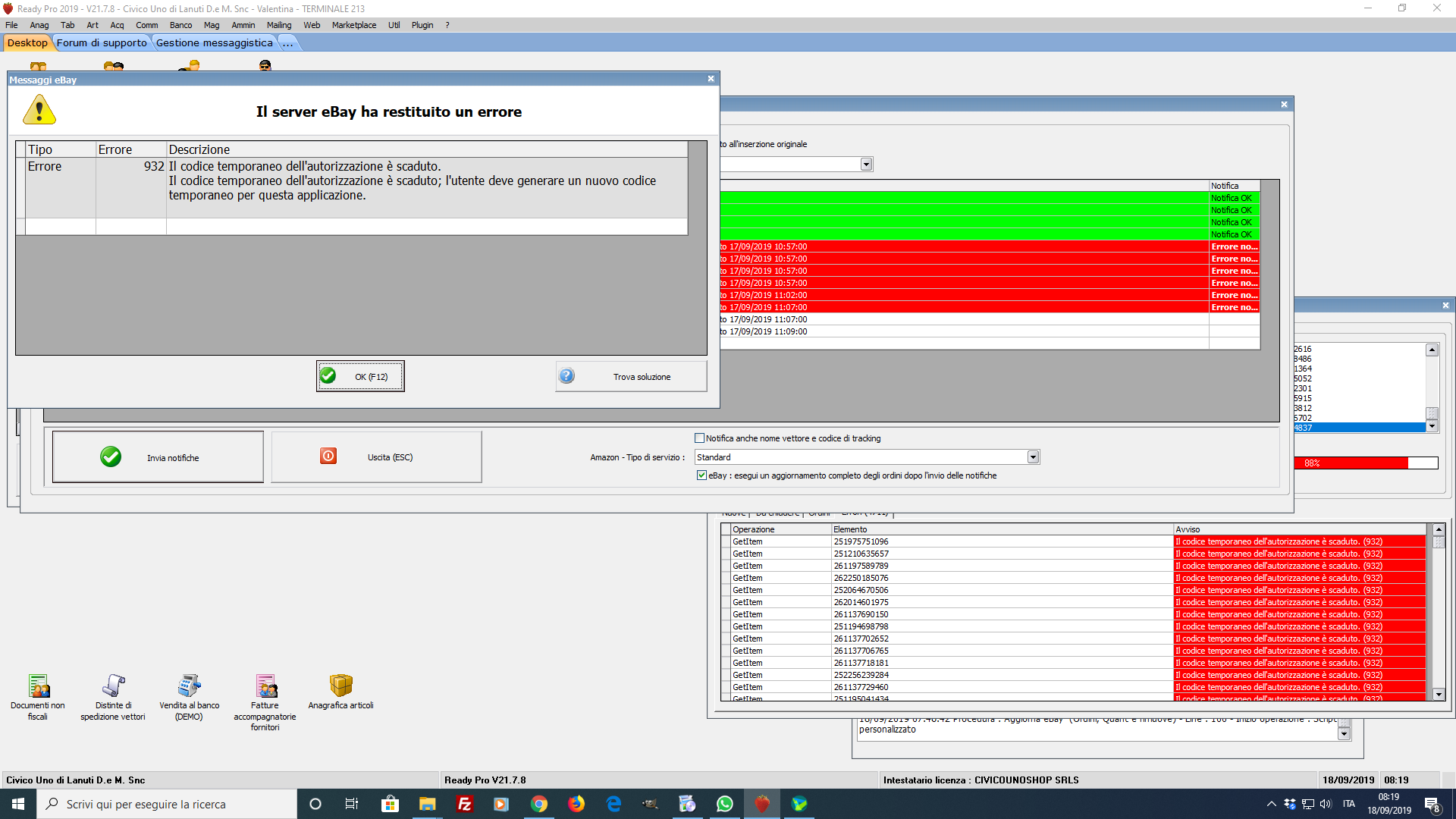Click the Uscita (ESC) button
Image resolution: width=1456 pixels, height=819 pixels.
tap(376, 457)
